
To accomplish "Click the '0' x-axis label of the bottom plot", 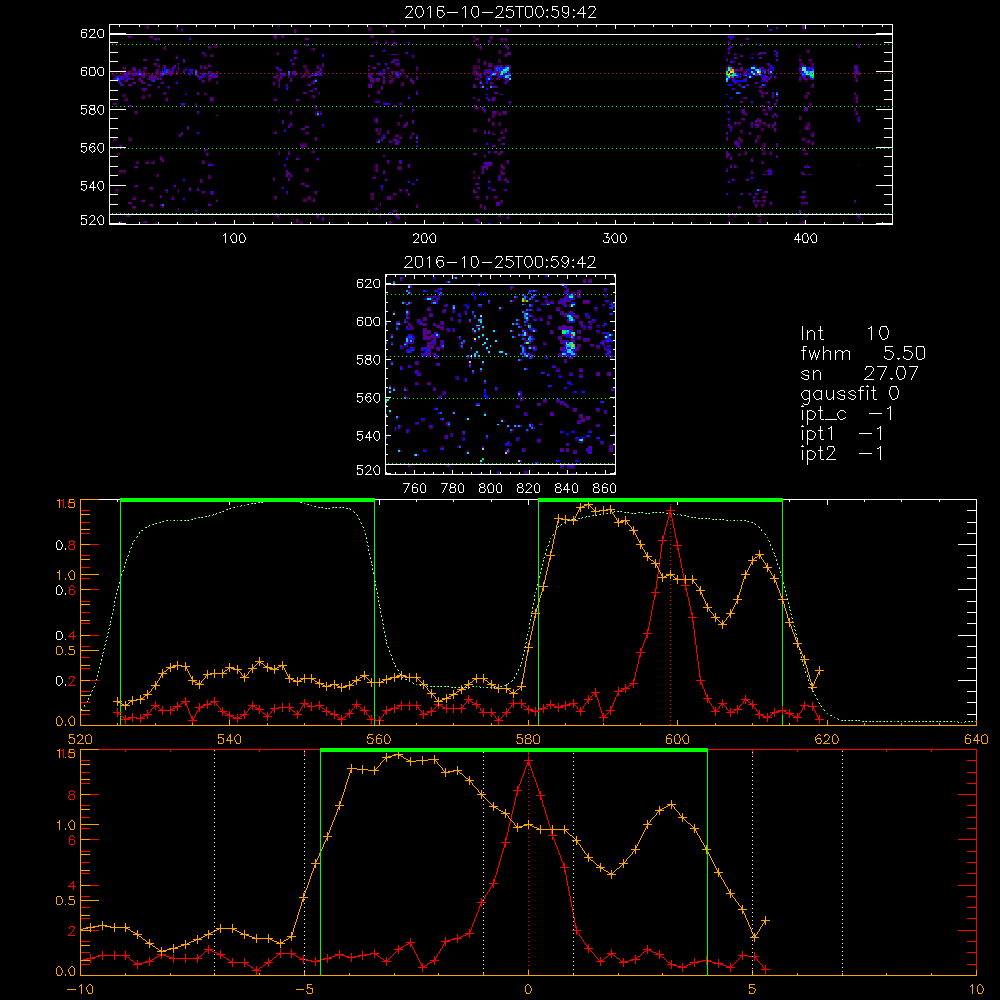I will [x=528, y=990].
